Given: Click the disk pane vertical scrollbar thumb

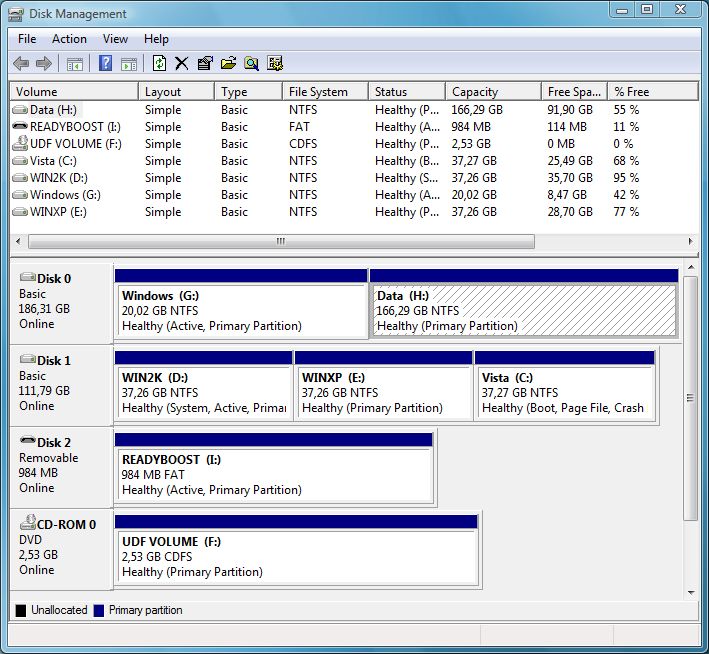Looking at the screenshot, I should (x=690, y=398).
